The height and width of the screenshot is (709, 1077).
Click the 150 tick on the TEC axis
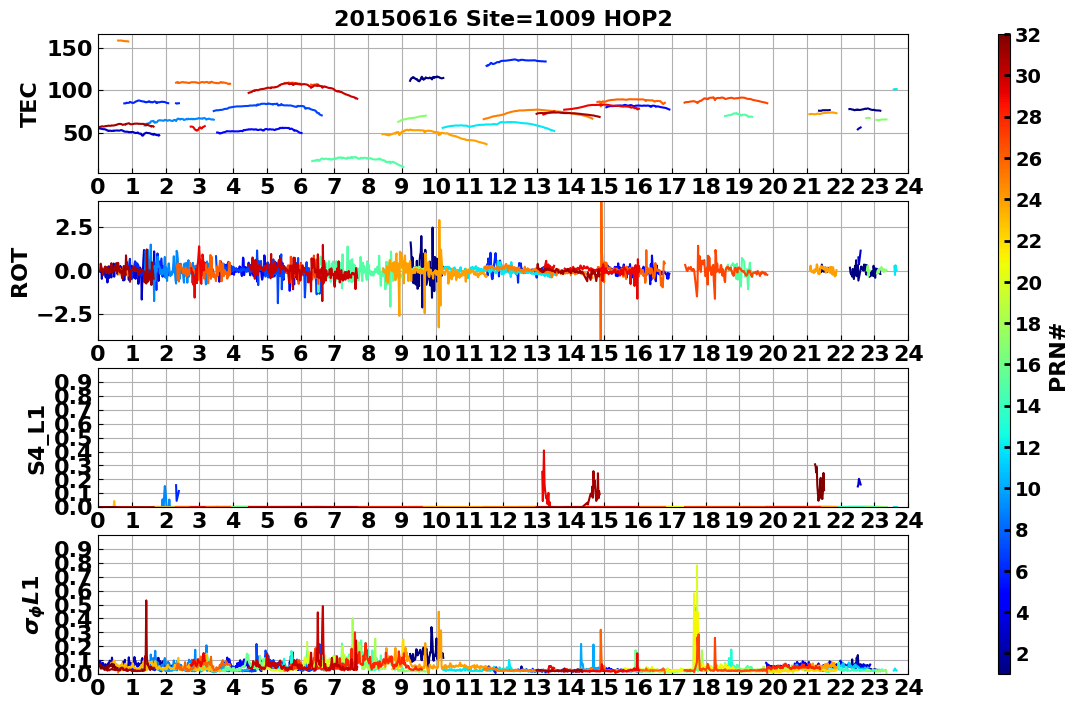69,48
